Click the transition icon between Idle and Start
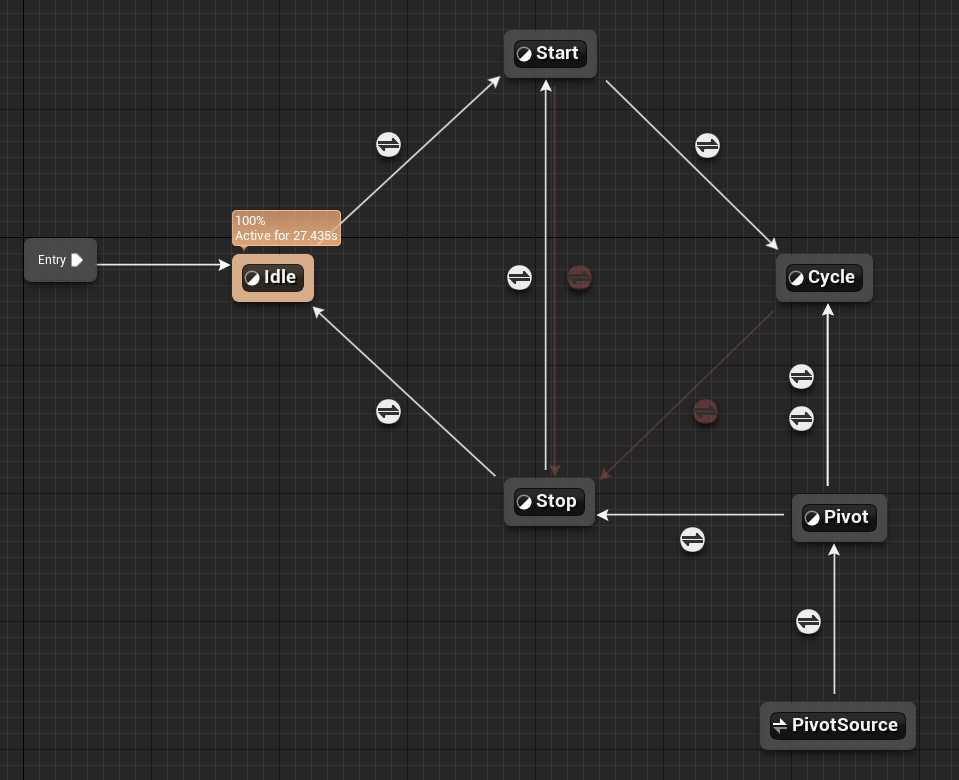The width and height of the screenshot is (959, 780). coord(389,145)
